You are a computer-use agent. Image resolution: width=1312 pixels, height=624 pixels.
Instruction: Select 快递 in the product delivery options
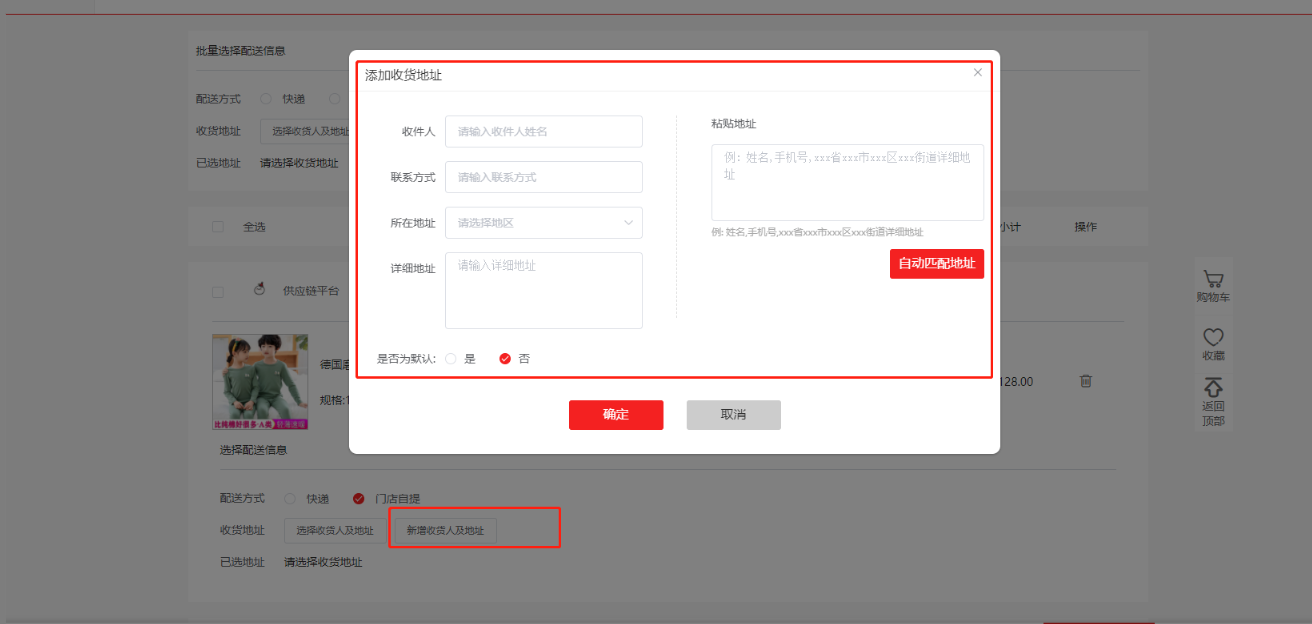click(x=290, y=498)
